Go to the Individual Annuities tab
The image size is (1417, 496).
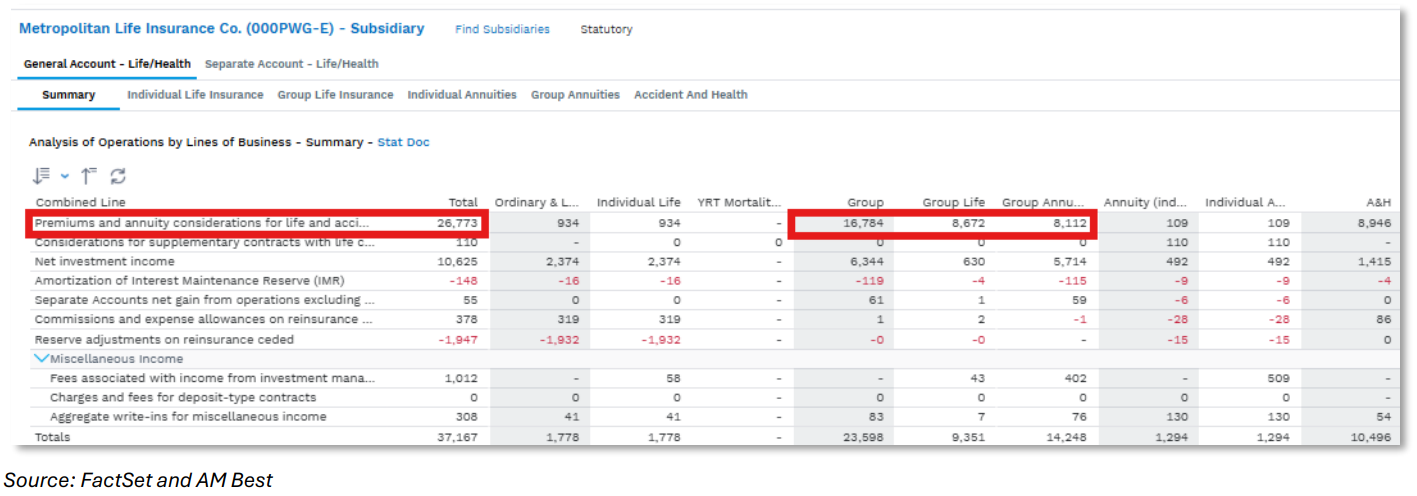[462, 95]
